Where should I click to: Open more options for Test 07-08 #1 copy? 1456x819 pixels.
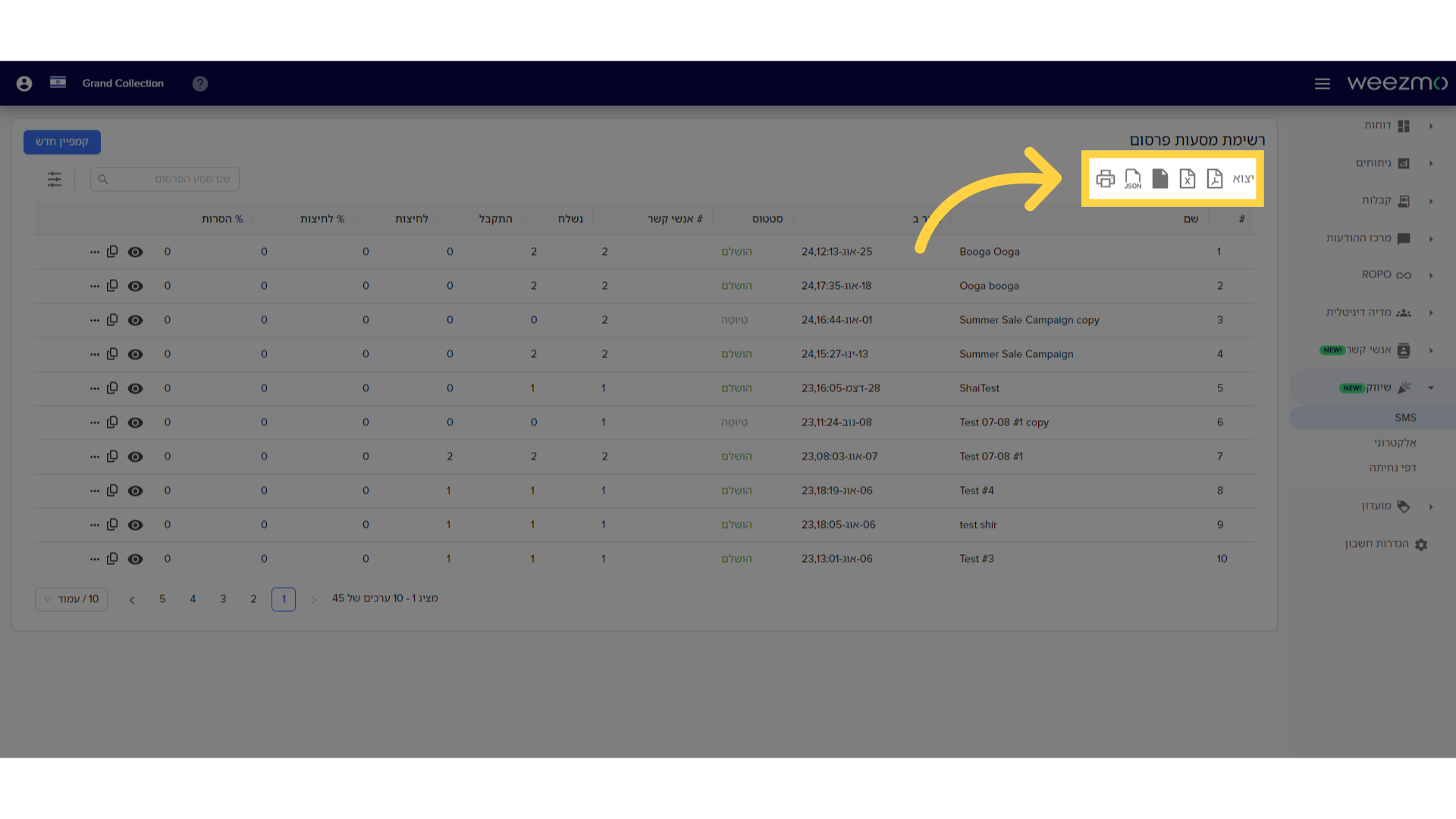pyautogui.click(x=94, y=422)
